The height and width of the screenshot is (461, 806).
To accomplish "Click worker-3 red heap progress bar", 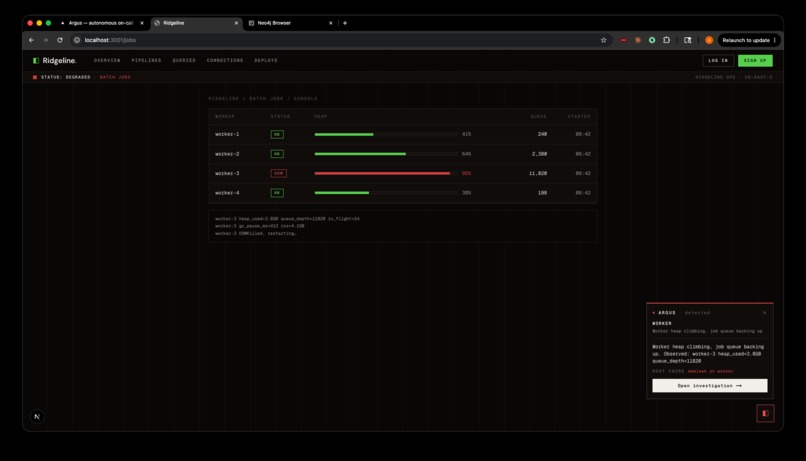I will [386, 173].
